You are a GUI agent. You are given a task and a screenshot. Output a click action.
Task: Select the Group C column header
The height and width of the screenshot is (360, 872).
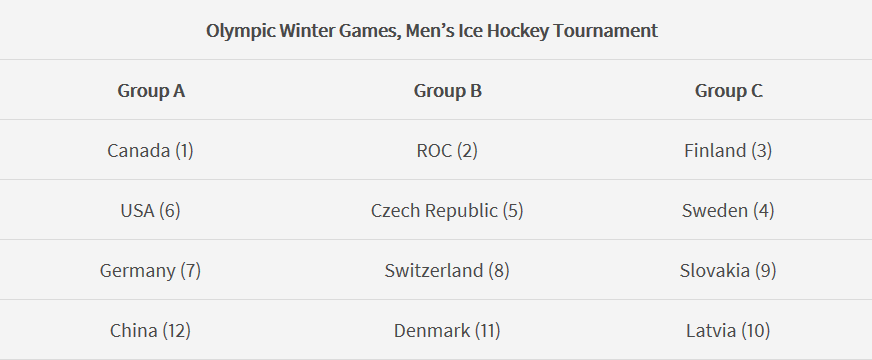[728, 90]
